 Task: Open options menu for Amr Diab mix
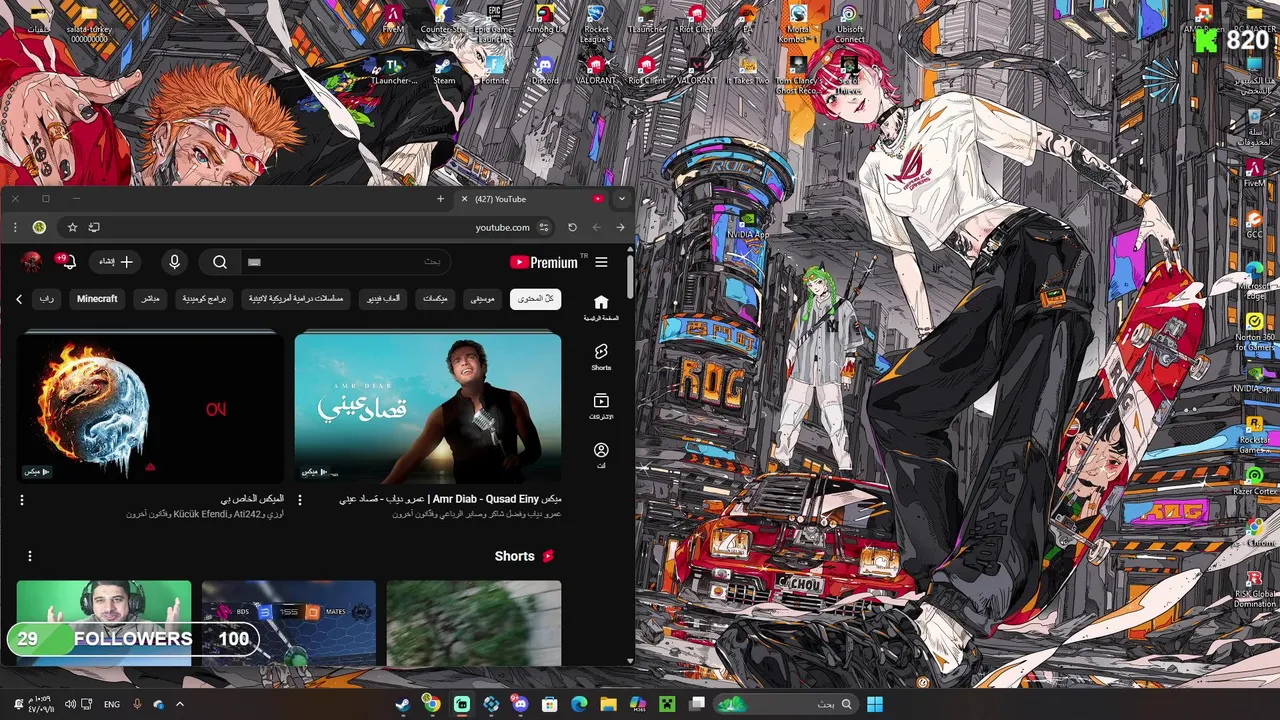tap(300, 500)
